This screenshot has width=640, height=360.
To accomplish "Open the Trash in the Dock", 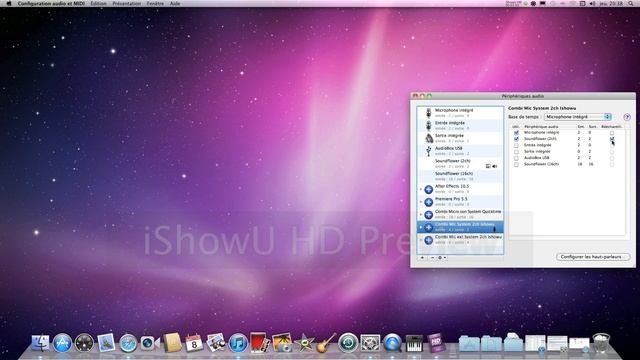I will pyautogui.click(x=601, y=343).
